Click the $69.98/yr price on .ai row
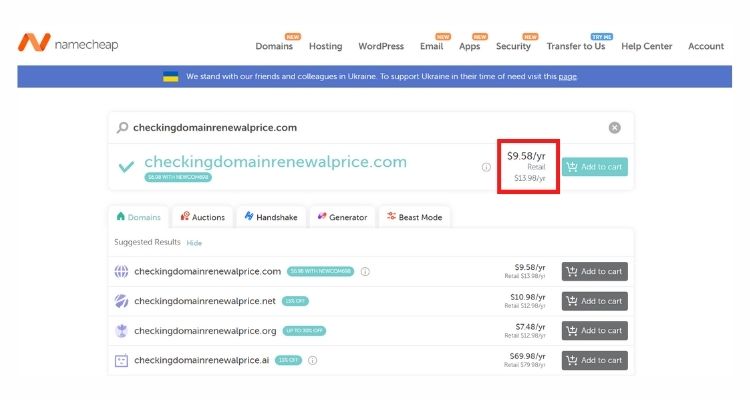This screenshot has height=400, width=750. click(x=528, y=356)
